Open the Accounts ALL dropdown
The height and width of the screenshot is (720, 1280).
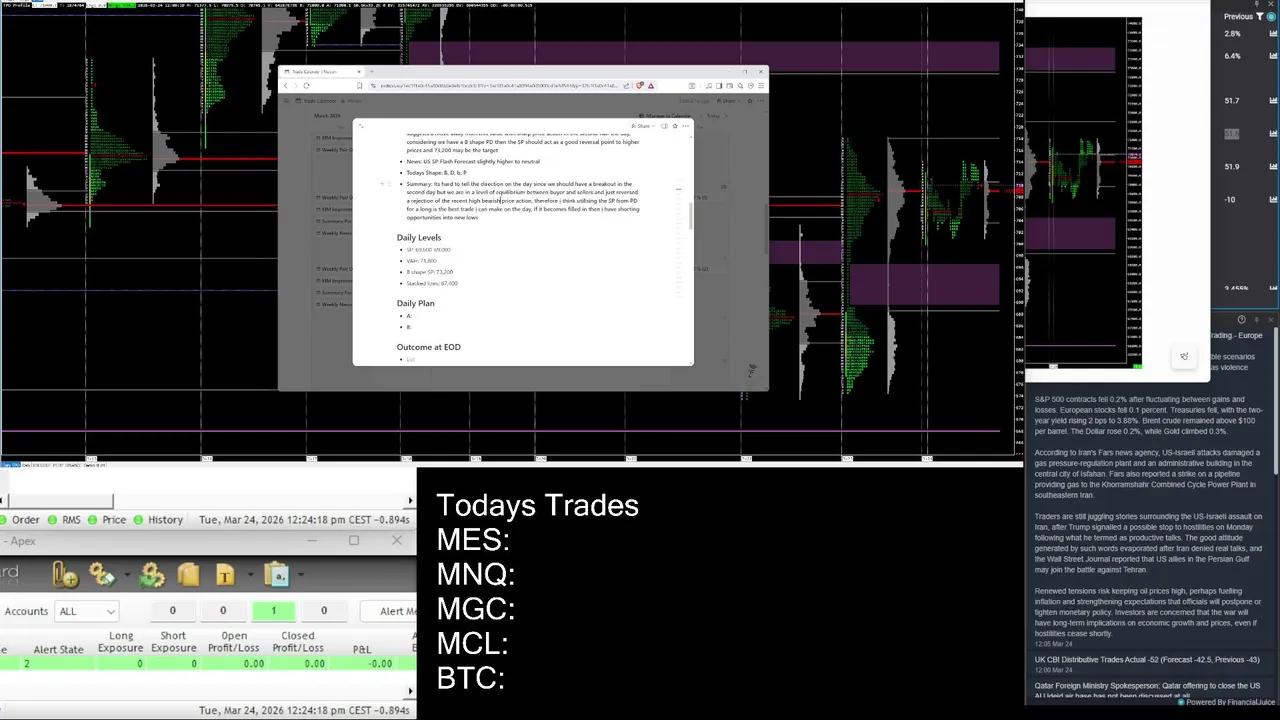(x=87, y=611)
